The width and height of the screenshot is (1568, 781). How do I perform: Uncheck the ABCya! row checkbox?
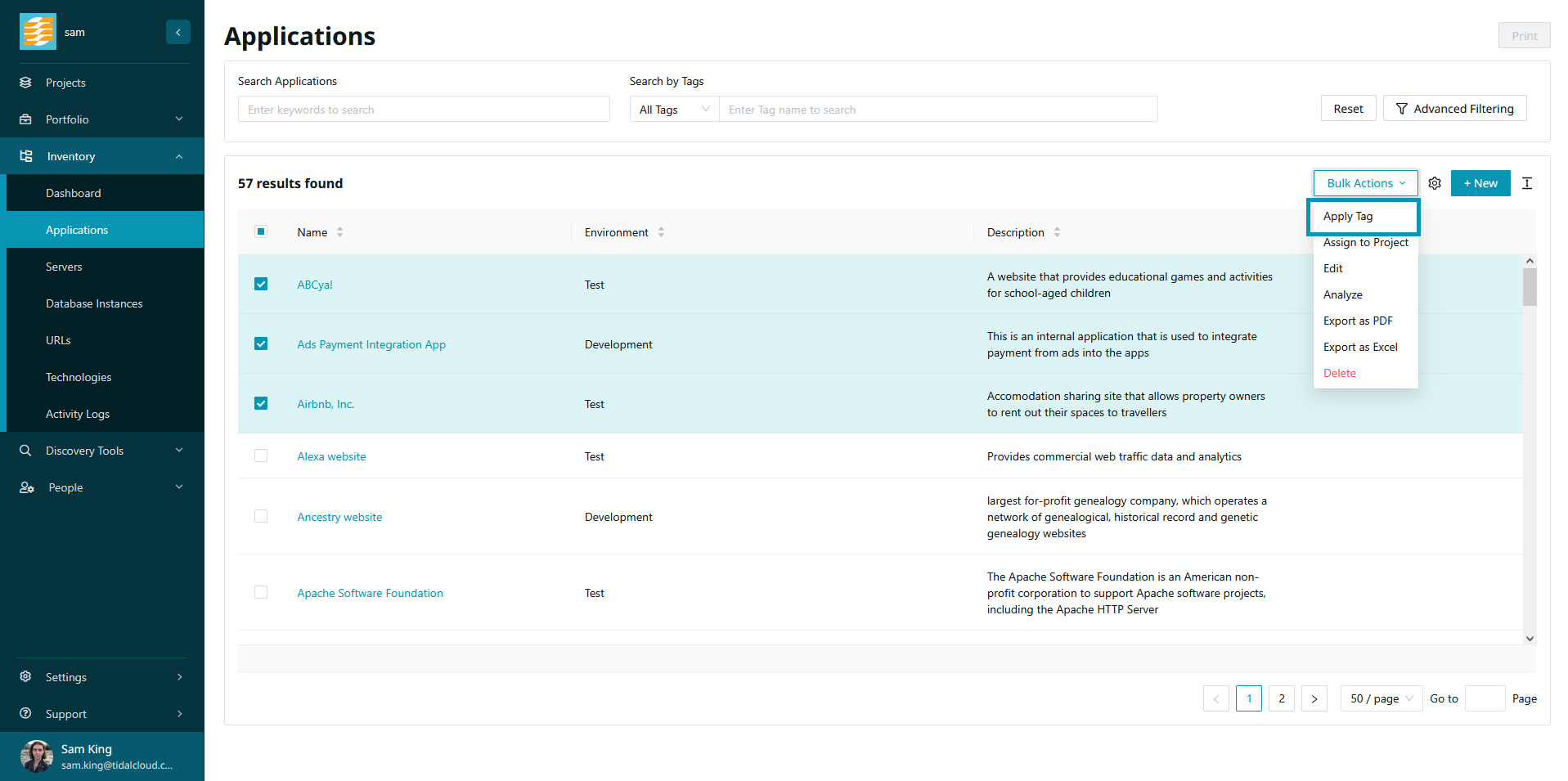[261, 285]
